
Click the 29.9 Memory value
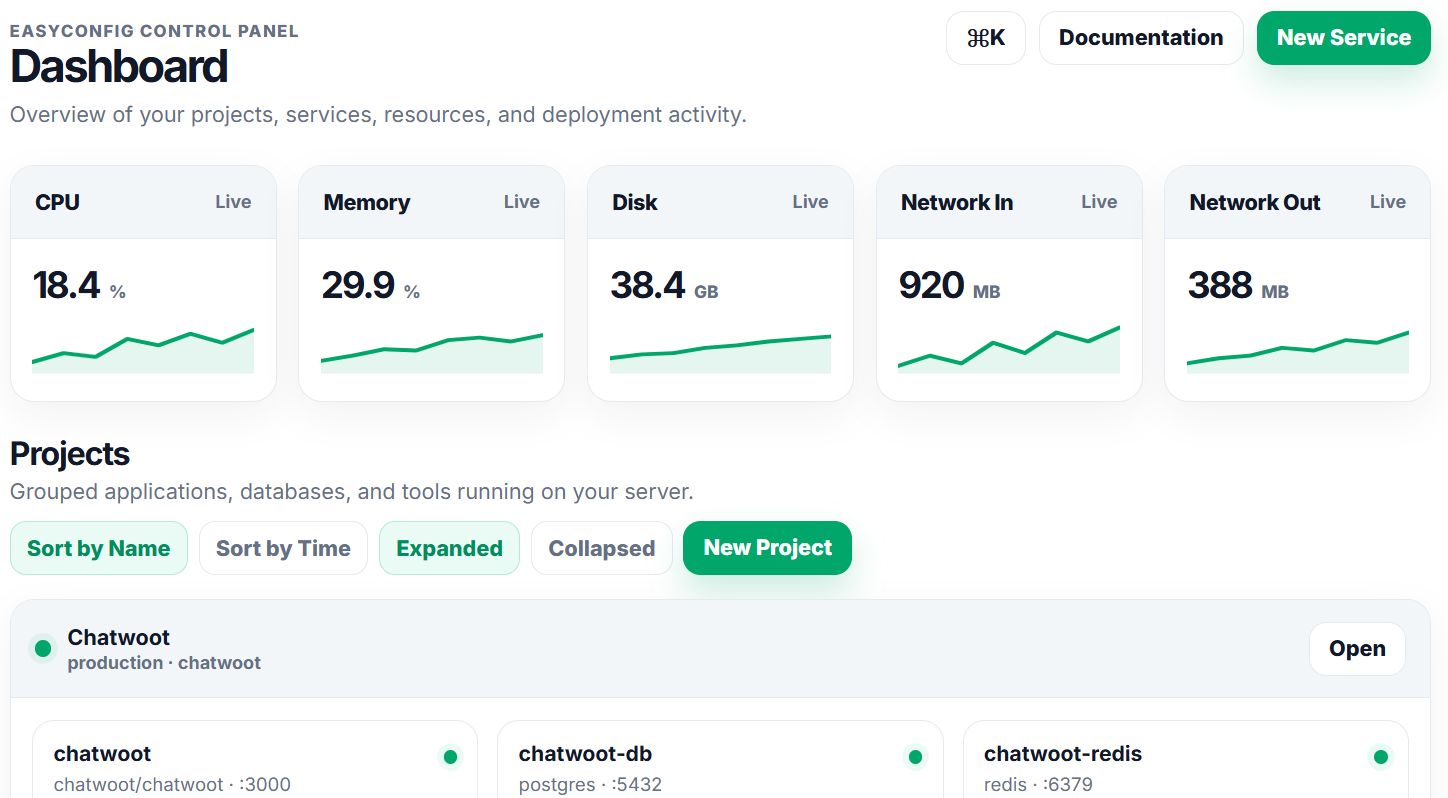tap(358, 286)
